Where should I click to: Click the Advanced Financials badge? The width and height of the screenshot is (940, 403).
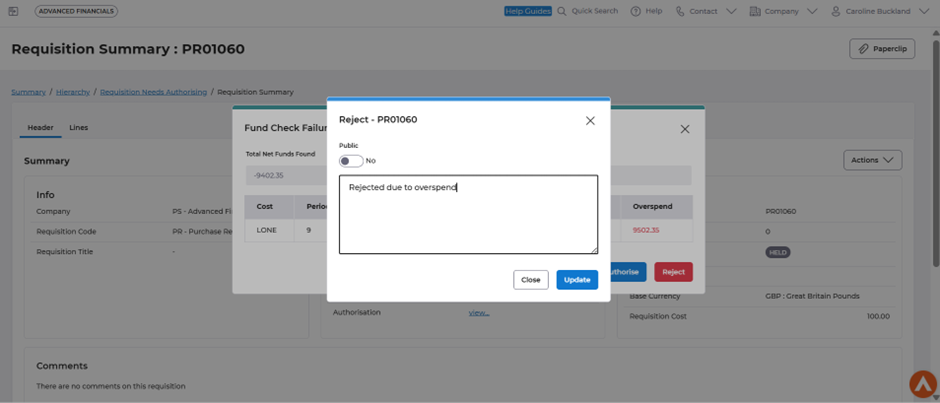(x=76, y=11)
